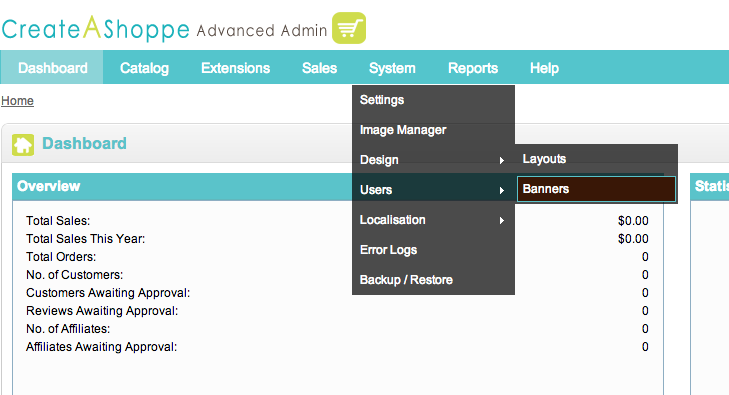Open the Reports menu
The width and height of the screenshot is (729, 395).
(473, 68)
